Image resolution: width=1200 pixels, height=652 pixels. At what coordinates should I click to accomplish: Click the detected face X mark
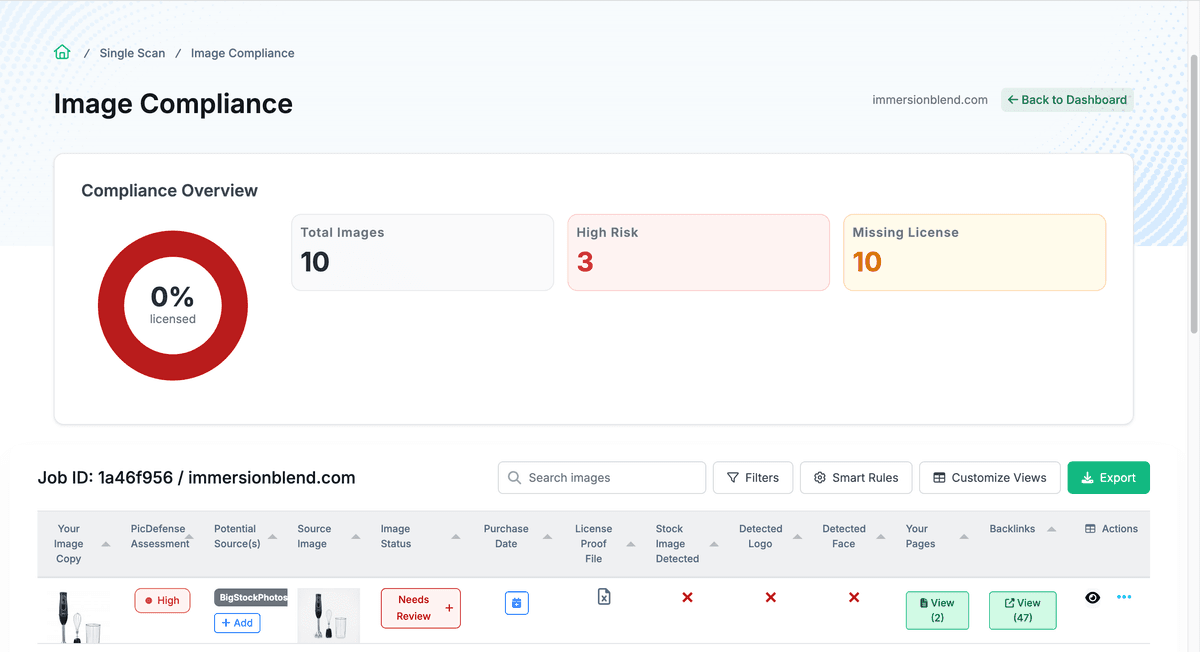click(x=854, y=597)
